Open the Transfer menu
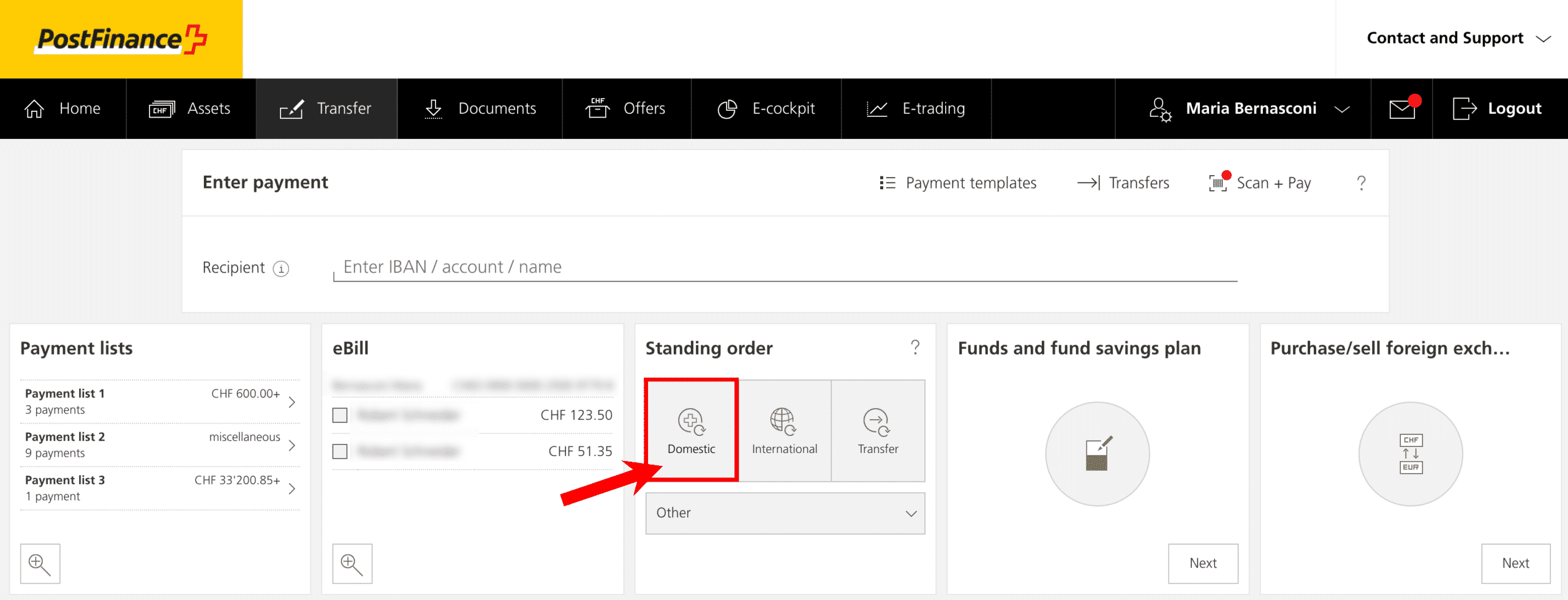Viewport: 1568px width, 600px height. [326, 109]
